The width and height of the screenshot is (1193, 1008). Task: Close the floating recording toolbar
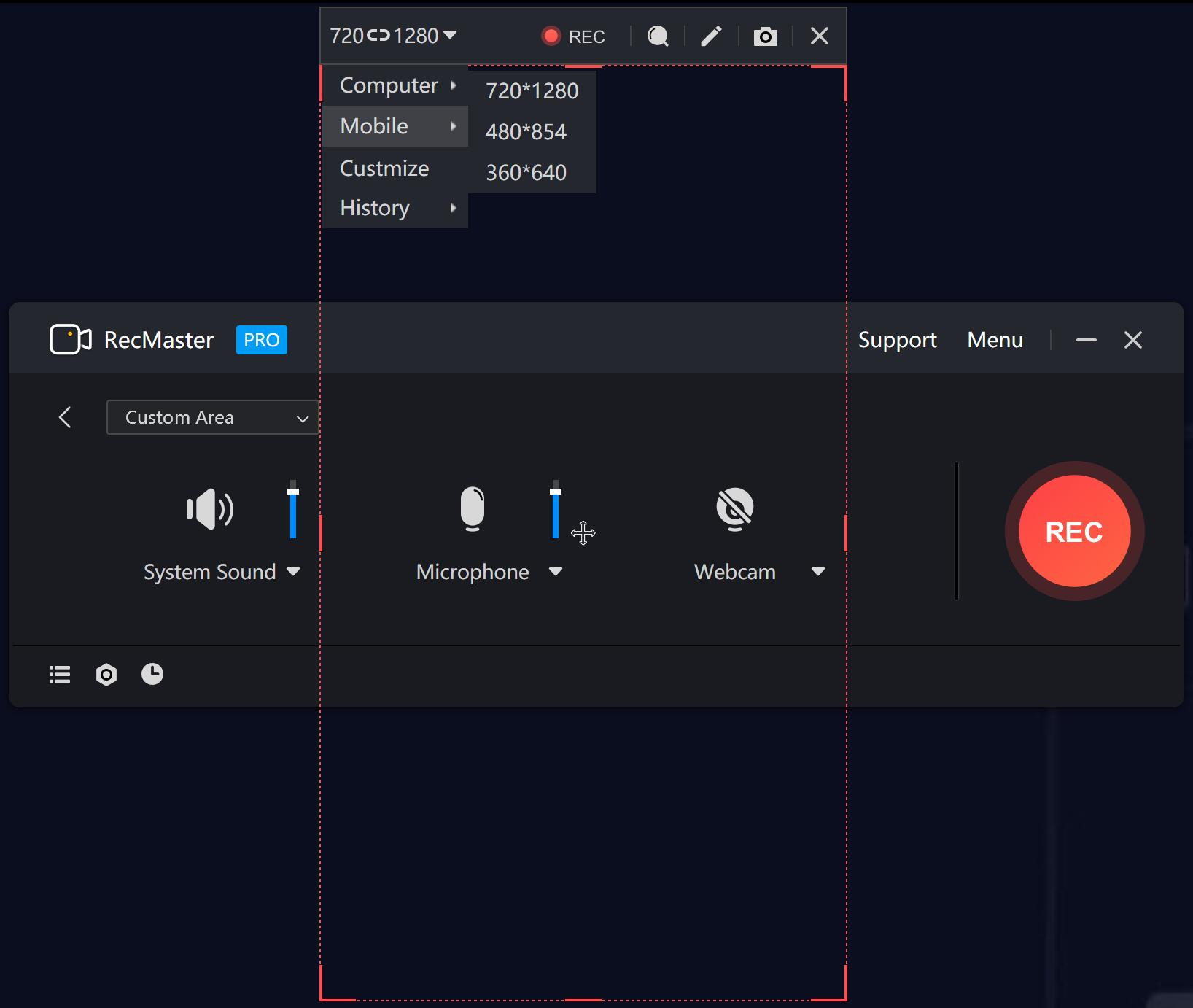coord(820,36)
